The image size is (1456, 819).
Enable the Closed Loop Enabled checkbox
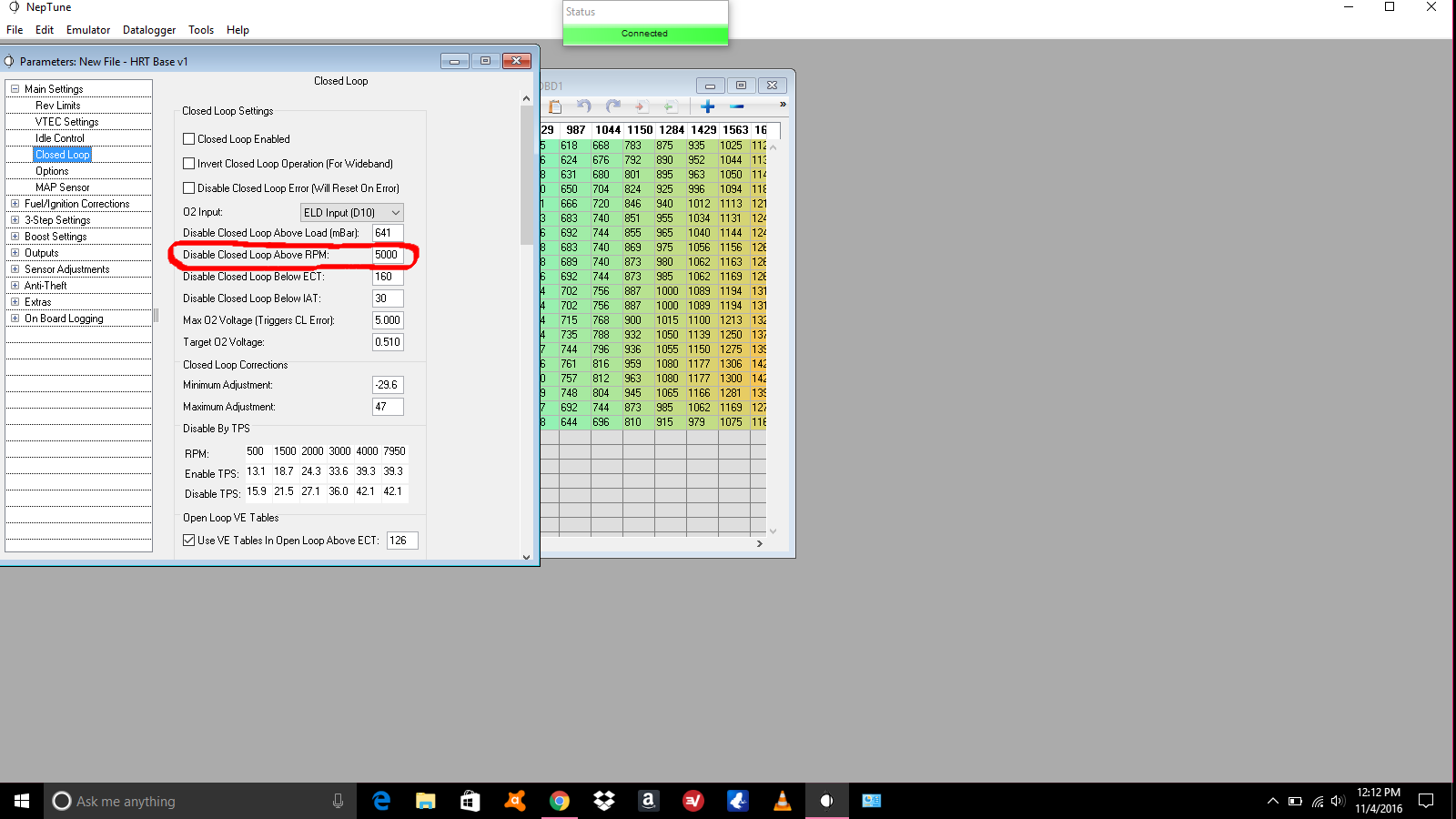tap(189, 139)
